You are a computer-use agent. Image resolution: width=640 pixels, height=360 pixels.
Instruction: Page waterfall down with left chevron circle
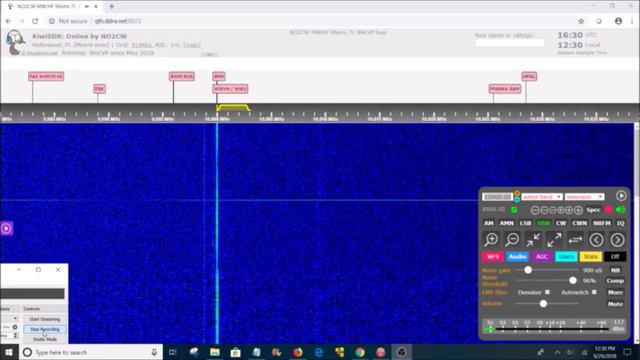(596, 240)
